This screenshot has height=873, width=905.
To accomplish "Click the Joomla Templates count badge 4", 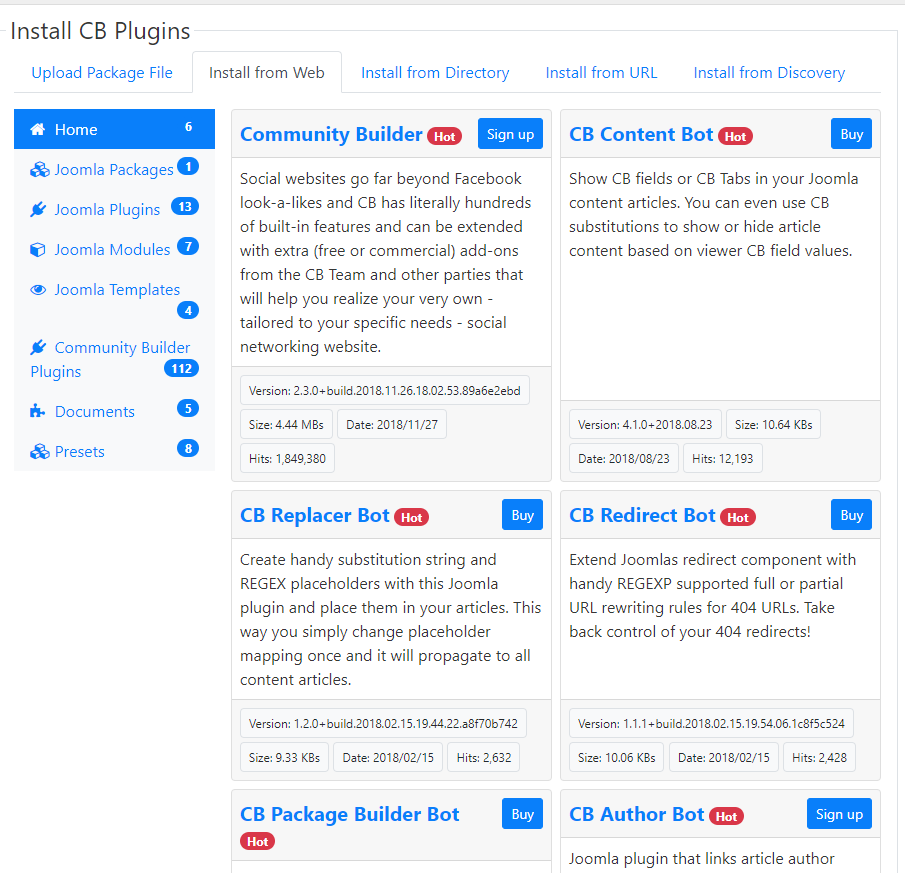I will pyautogui.click(x=188, y=310).
